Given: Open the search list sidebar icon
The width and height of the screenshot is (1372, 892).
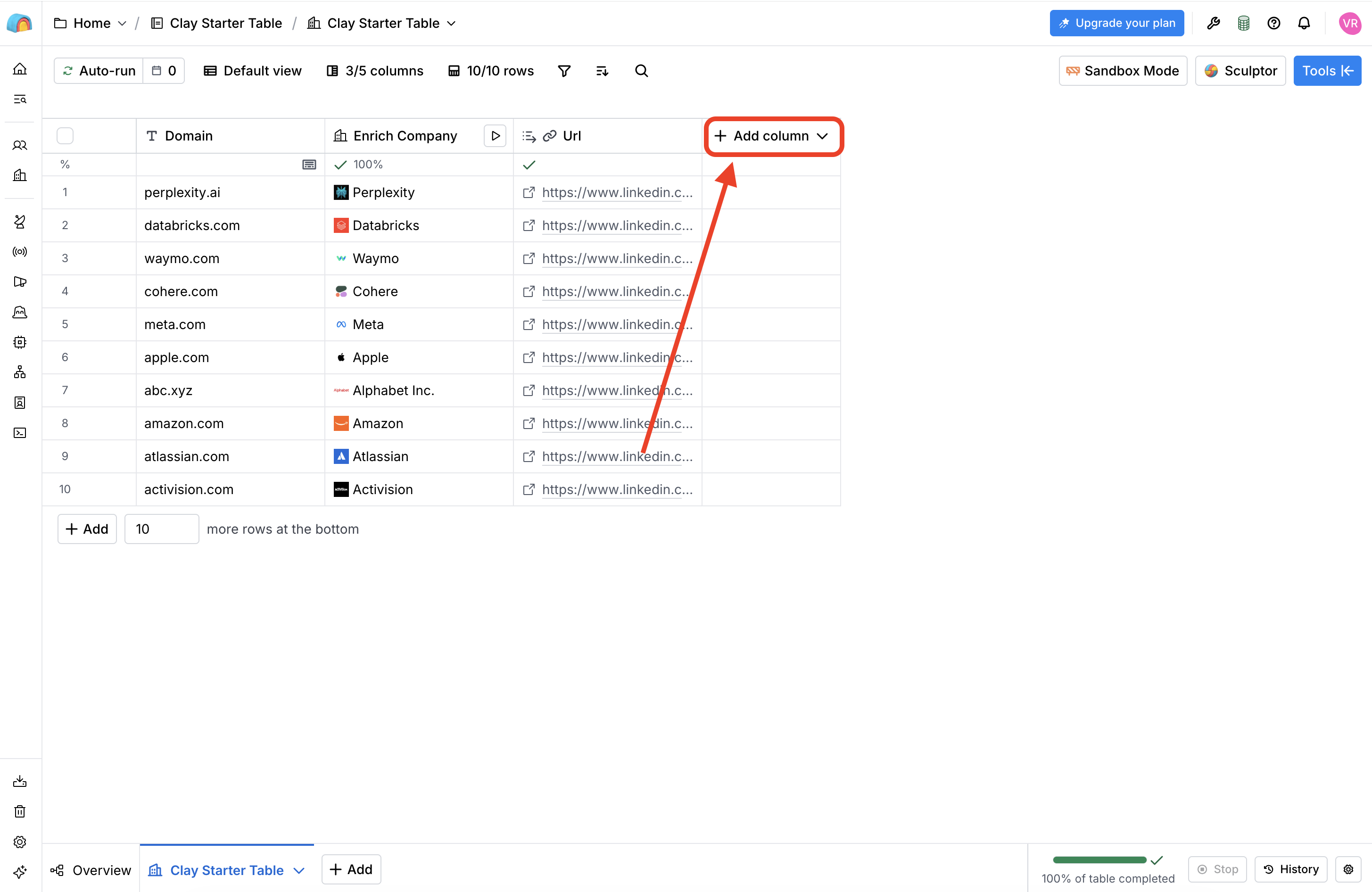Looking at the screenshot, I should point(20,99).
